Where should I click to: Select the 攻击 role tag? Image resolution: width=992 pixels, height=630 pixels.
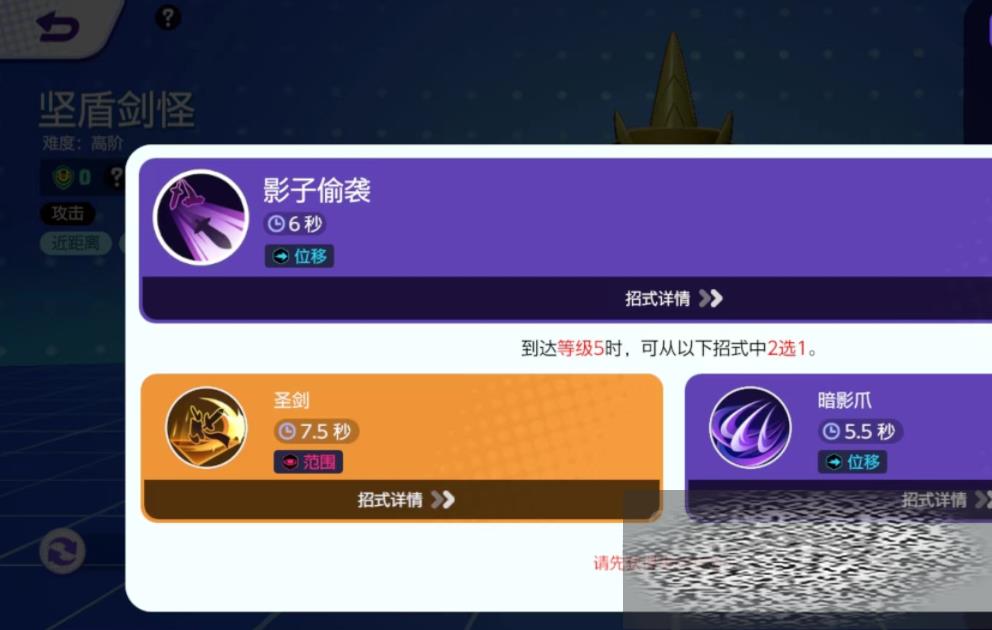point(68,213)
